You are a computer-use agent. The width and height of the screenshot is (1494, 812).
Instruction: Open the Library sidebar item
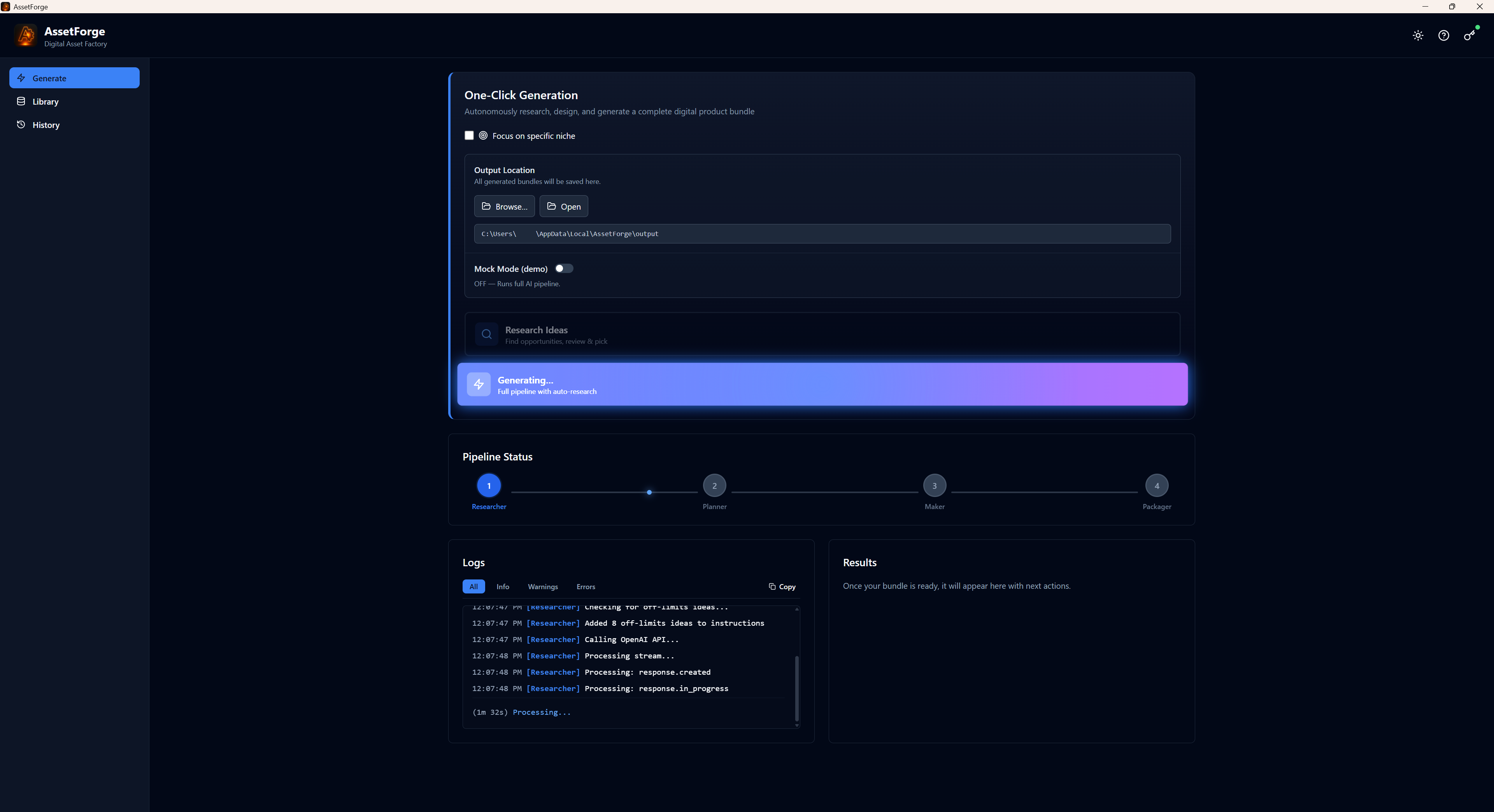tap(45, 101)
